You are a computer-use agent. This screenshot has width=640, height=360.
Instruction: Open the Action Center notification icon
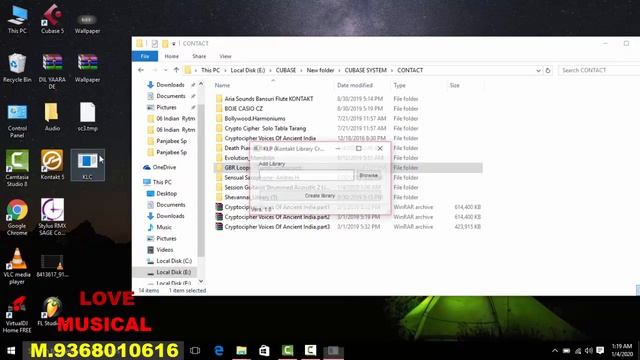(x=600, y=351)
